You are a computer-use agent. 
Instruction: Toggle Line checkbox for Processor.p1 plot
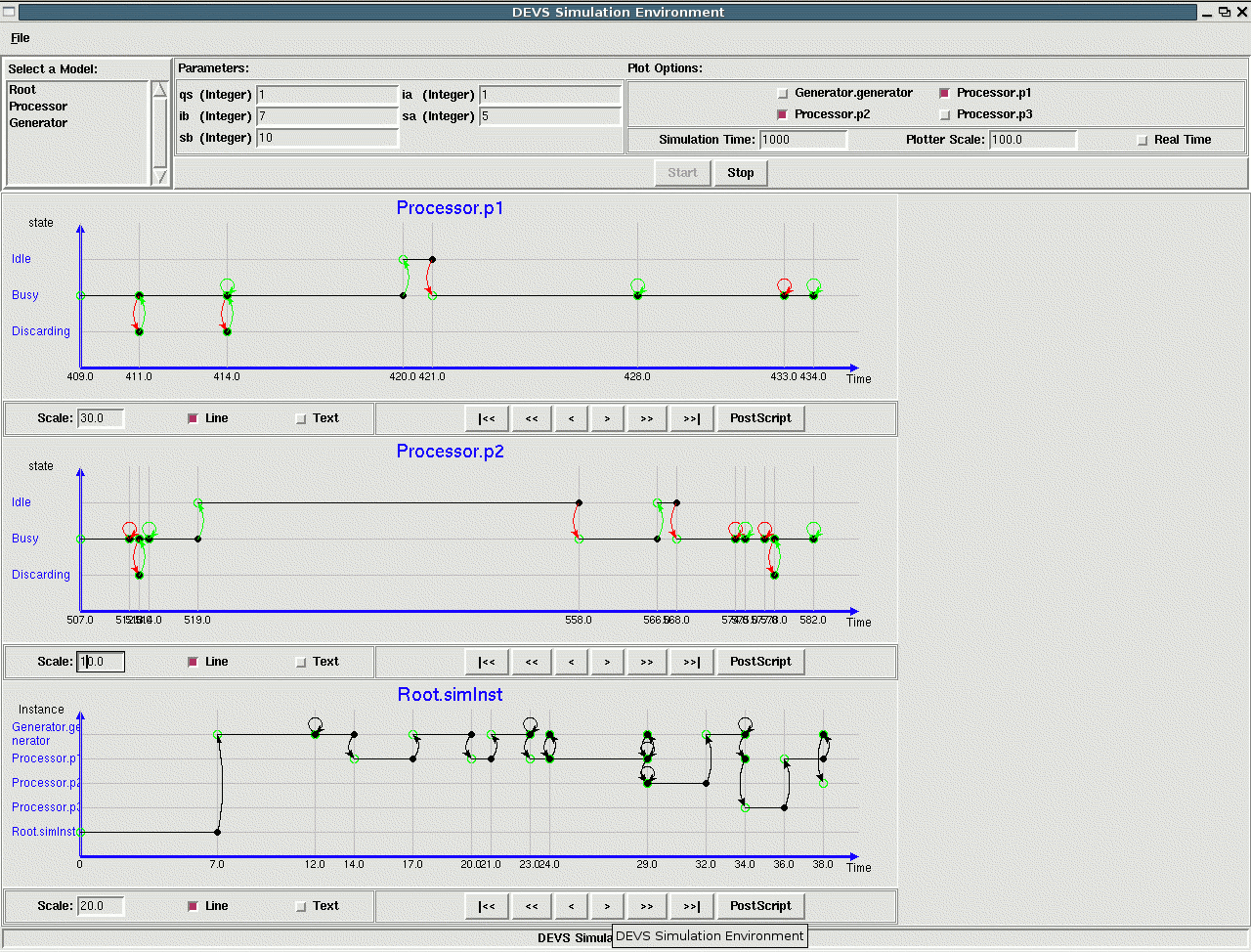193,418
